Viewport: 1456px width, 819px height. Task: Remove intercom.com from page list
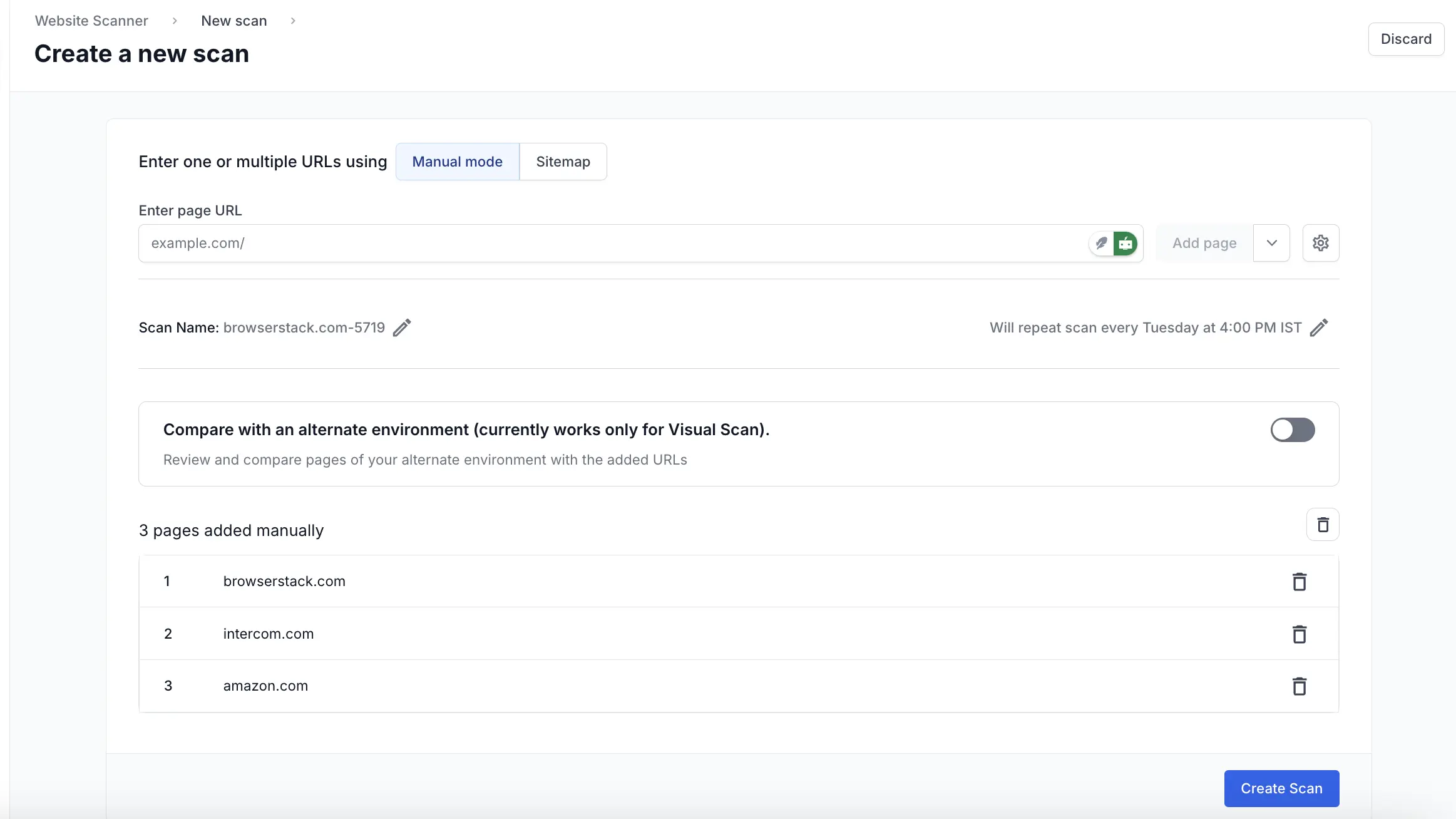(x=1299, y=634)
